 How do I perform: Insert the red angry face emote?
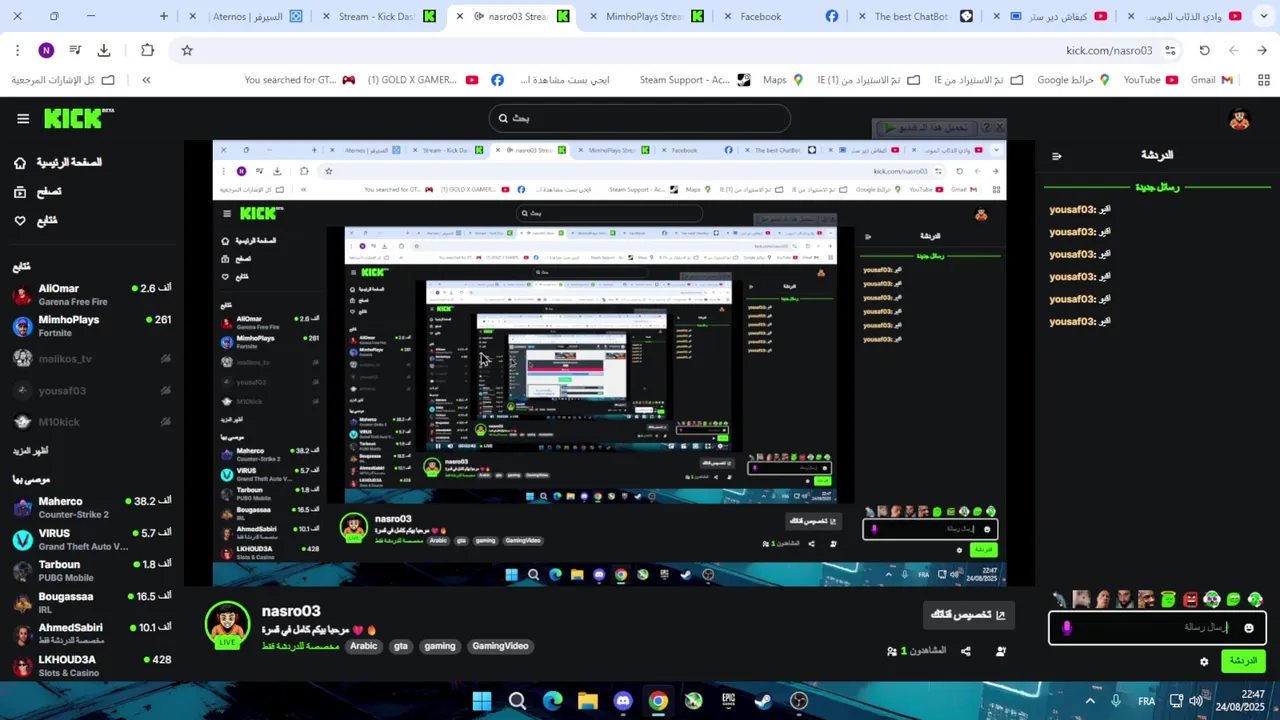click(1190, 599)
